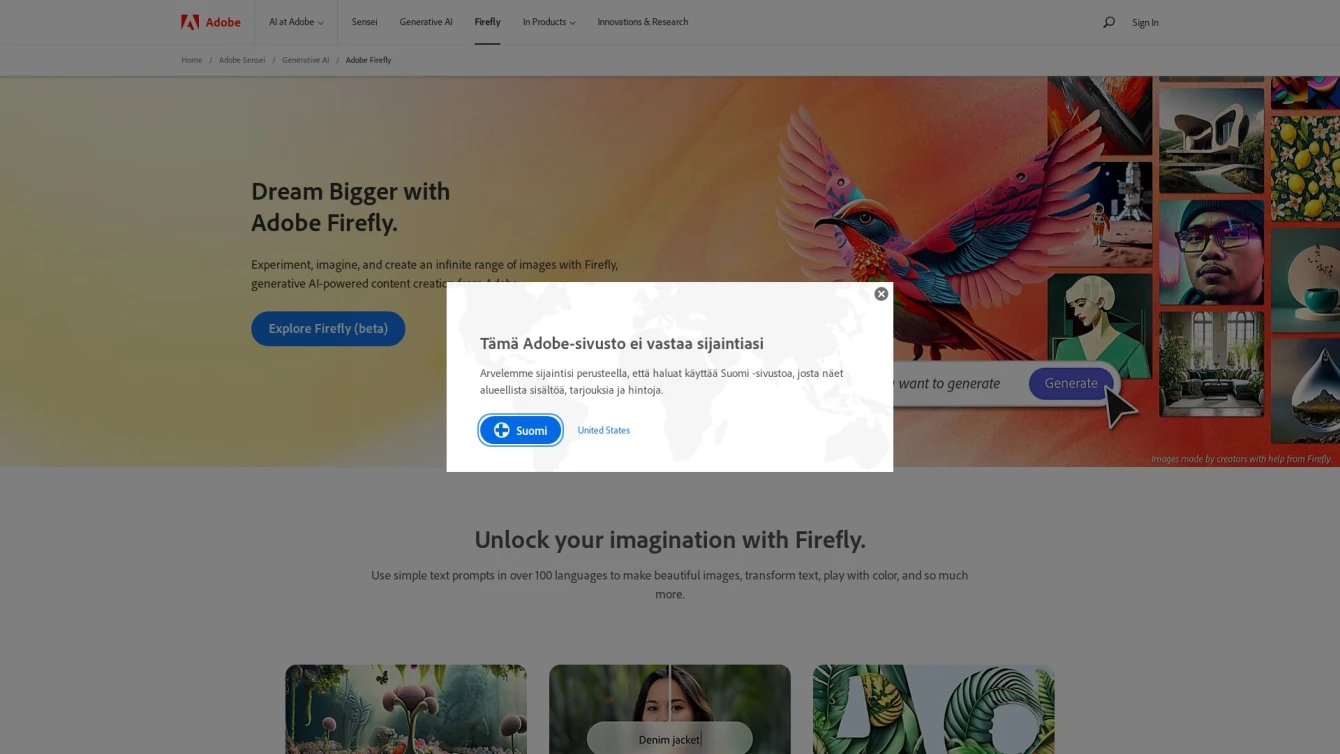Image resolution: width=1340 pixels, height=754 pixels.
Task: Open the indoor plants lounge thumbnail
Action: click(1211, 364)
